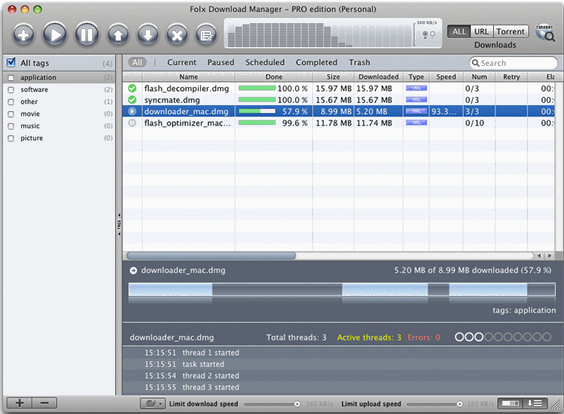This screenshot has width=564, height=414.
Task: Show Paused downloads
Action: click(x=220, y=62)
